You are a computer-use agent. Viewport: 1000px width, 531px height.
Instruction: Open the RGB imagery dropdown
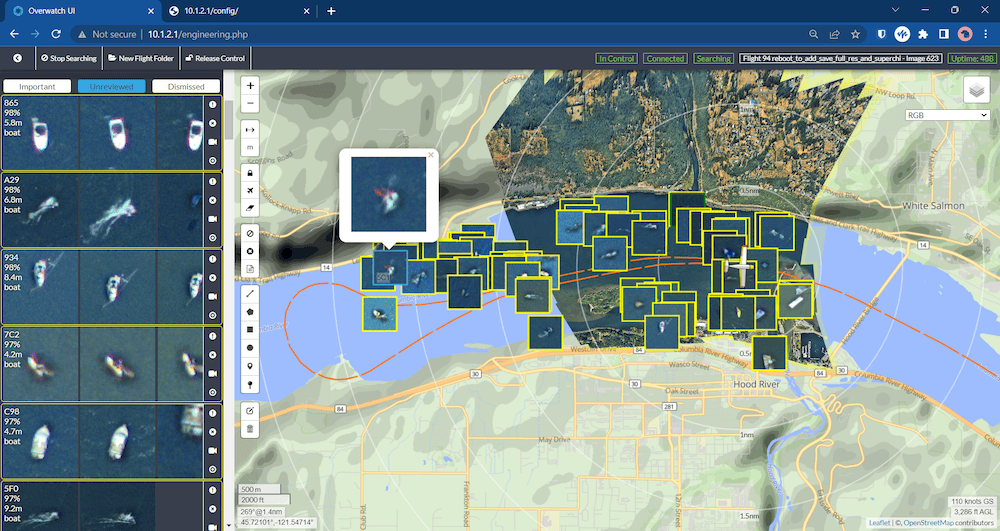click(947, 115)
